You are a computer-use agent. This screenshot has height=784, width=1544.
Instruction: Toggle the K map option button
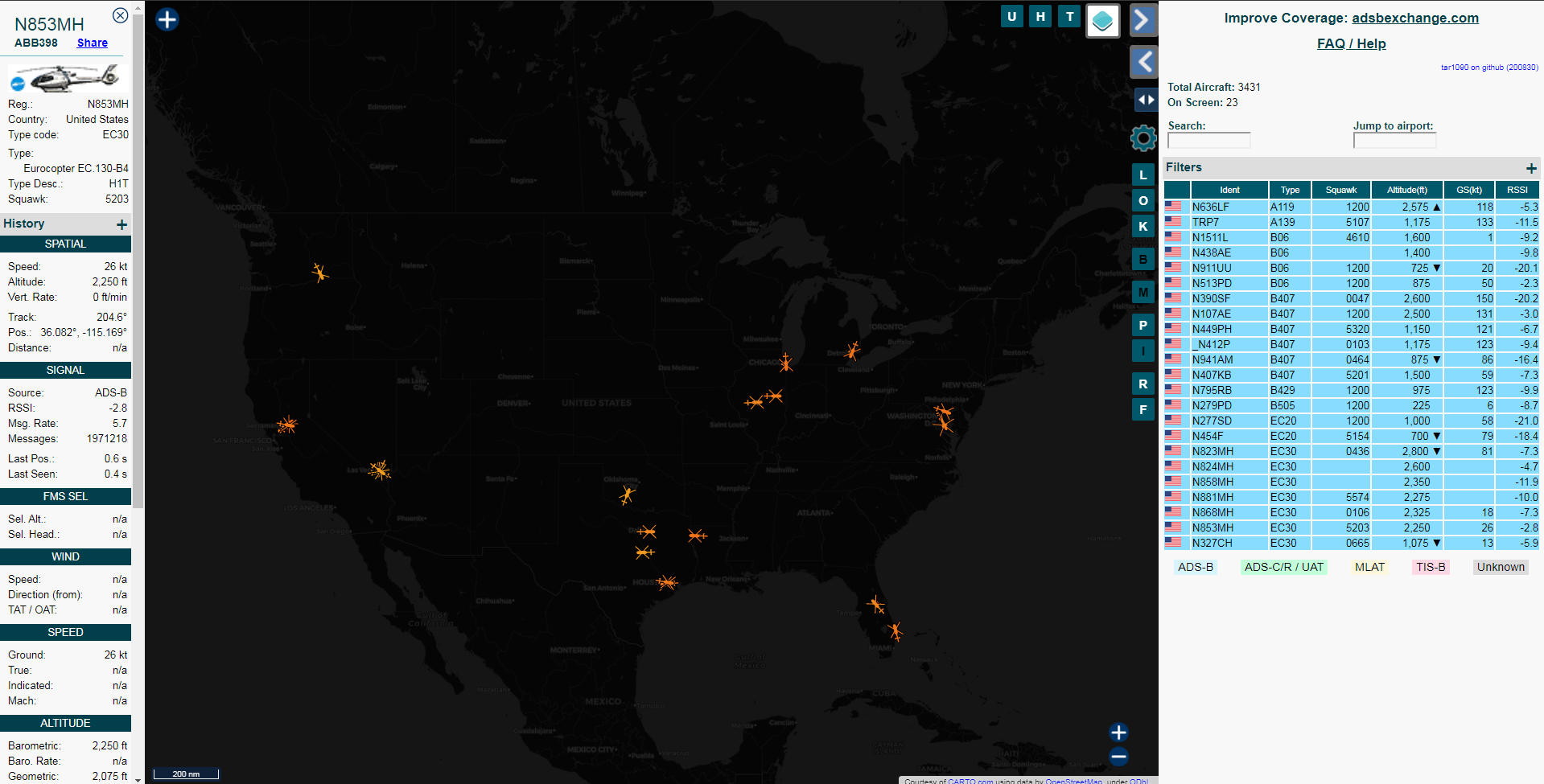tap(1143, 226)
